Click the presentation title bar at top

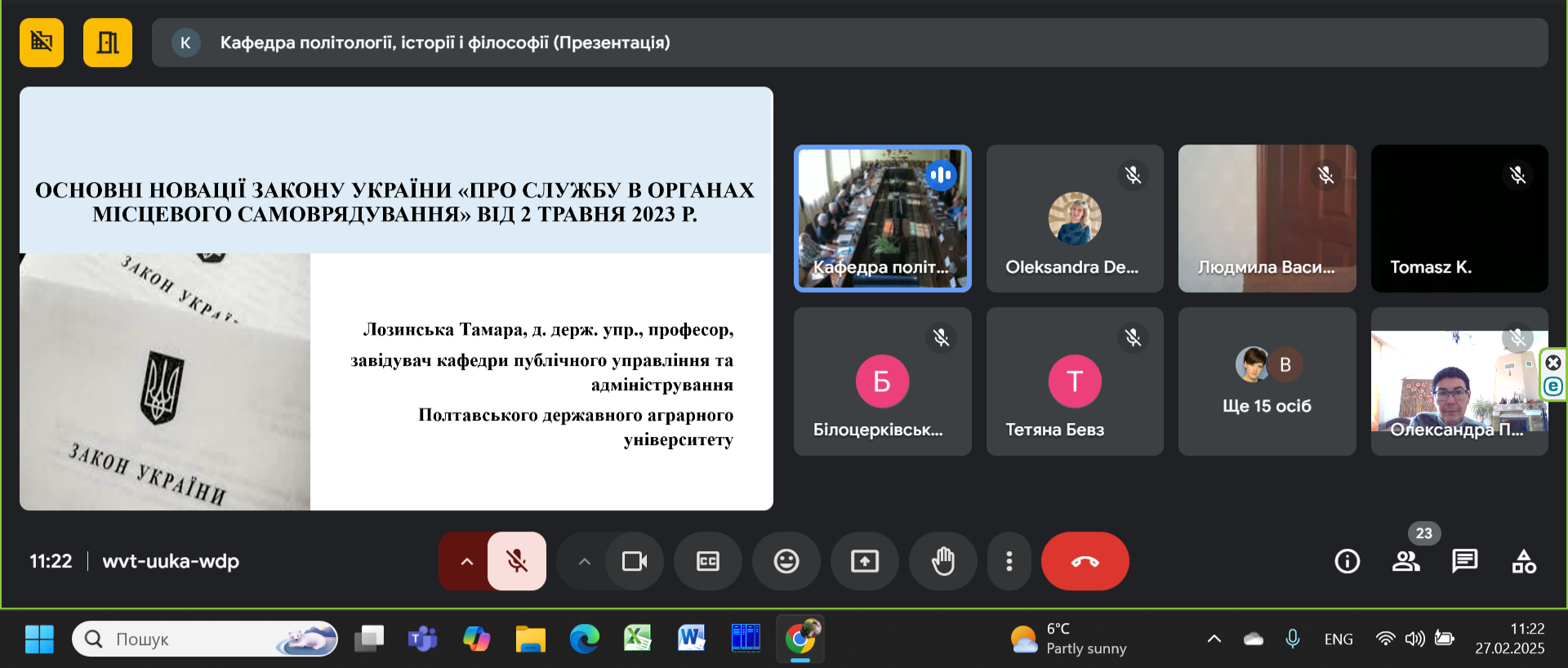tap(849, 42)
